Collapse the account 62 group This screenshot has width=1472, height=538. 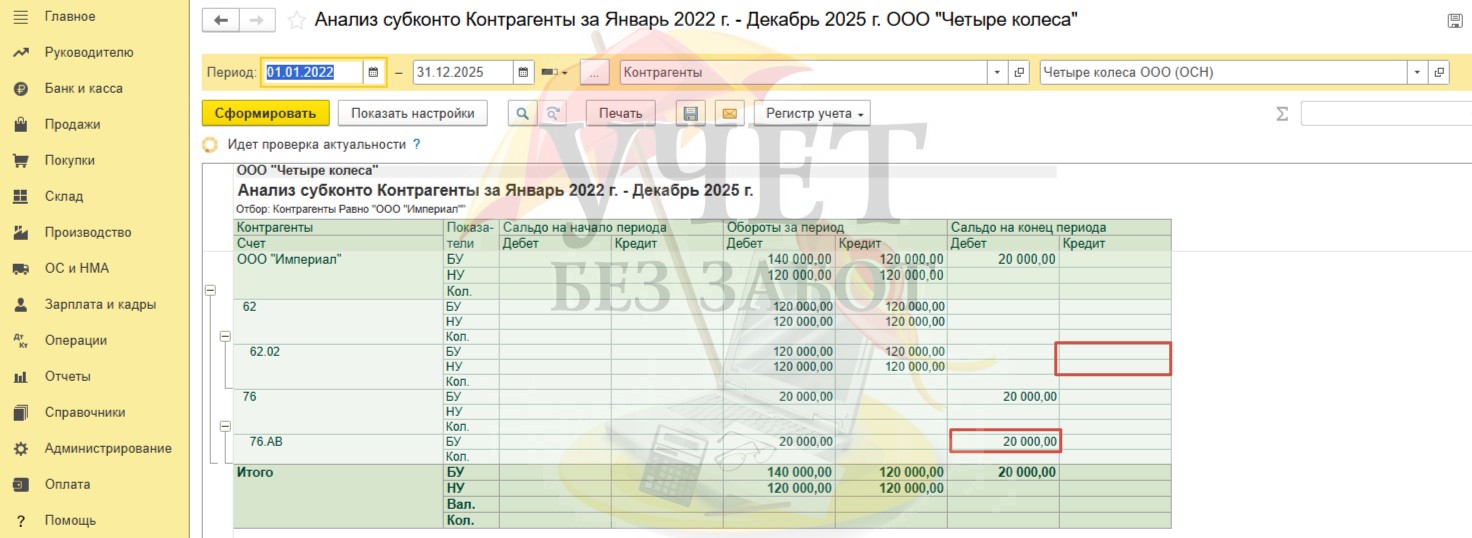coord(225,336)
